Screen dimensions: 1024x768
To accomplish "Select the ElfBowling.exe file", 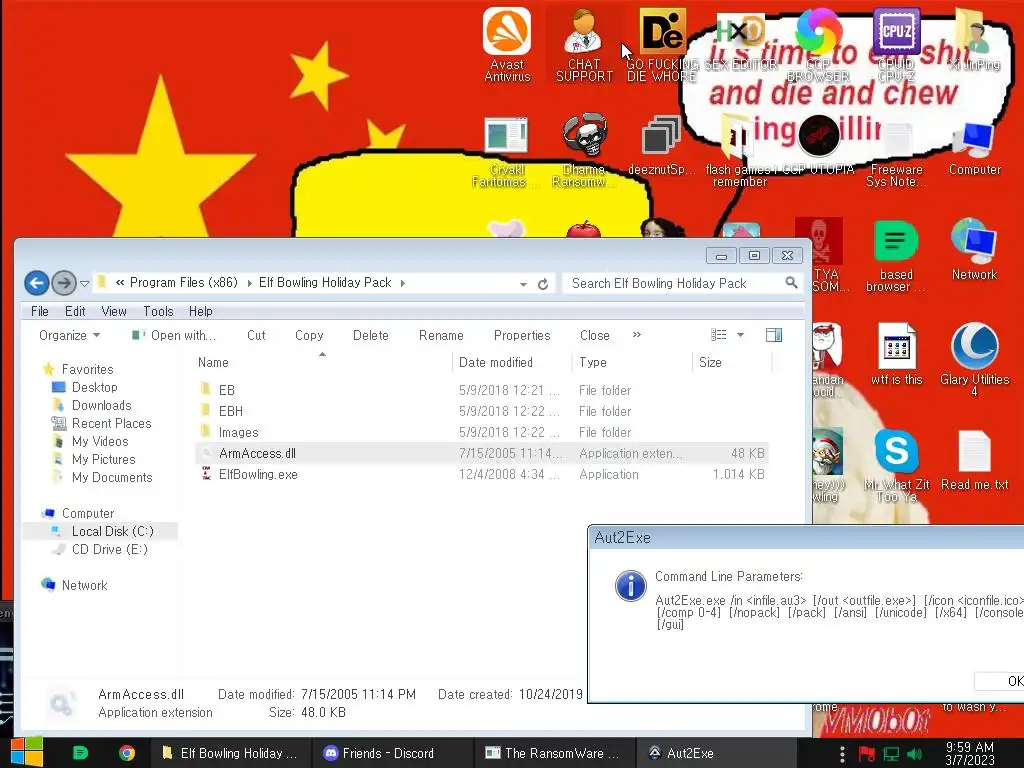I will pyautogui.click(x=482, y=474).
